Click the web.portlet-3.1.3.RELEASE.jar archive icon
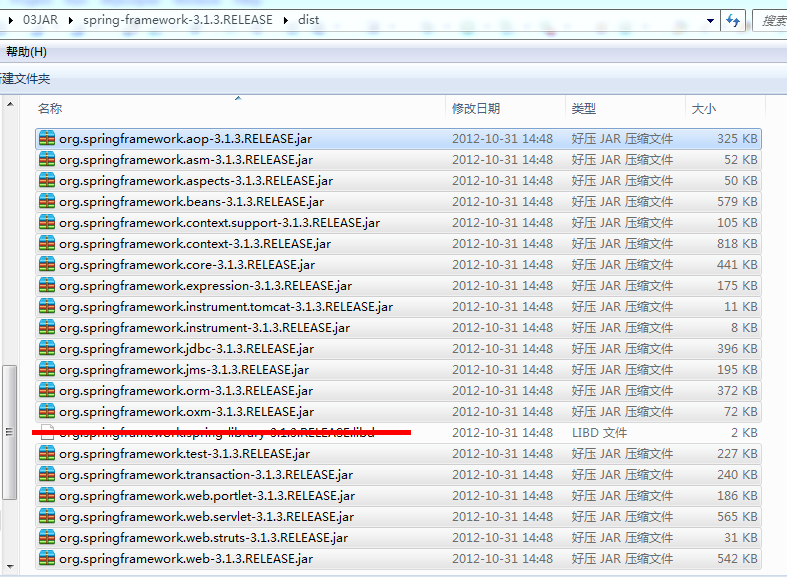 click(47, 496)
